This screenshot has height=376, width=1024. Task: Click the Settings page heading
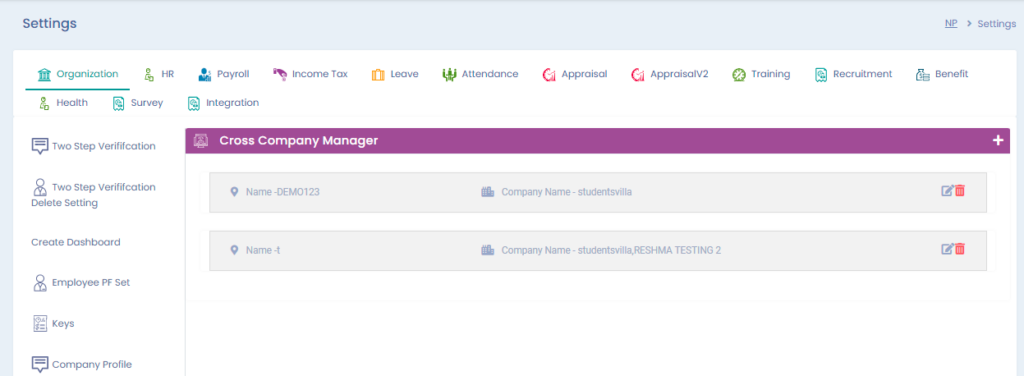50,24
